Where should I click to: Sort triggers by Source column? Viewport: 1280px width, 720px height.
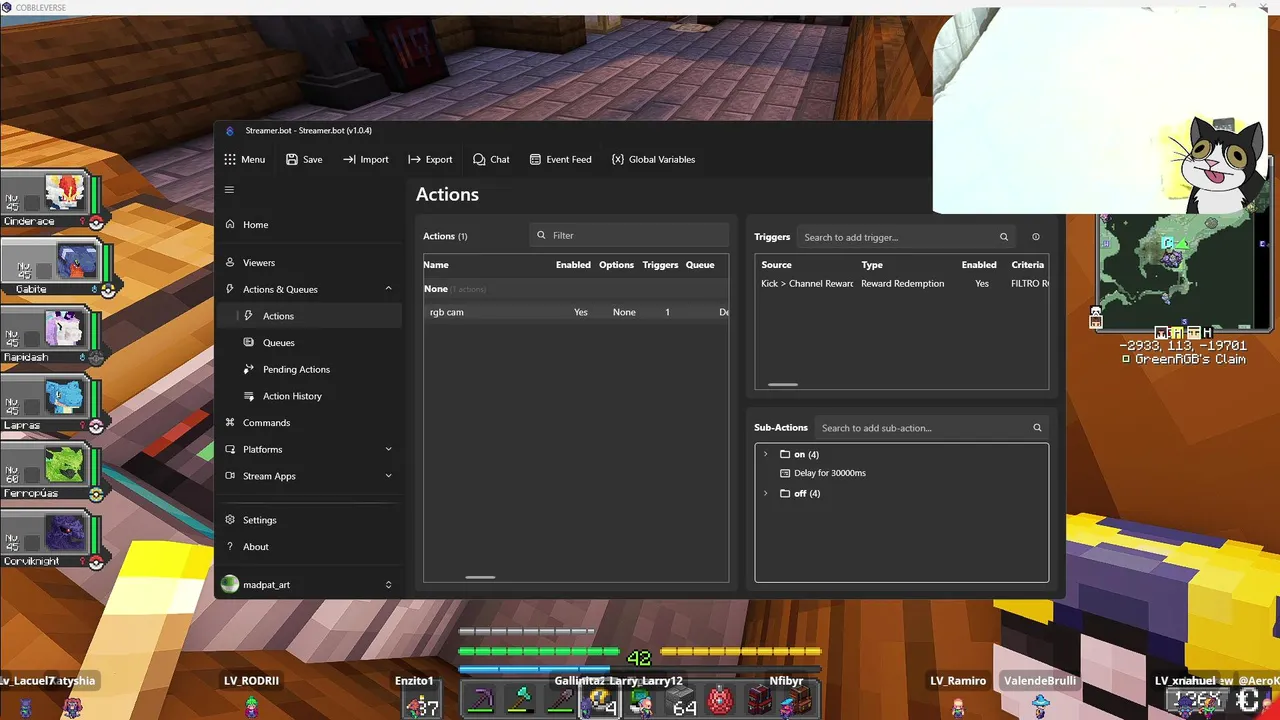click(776, 265)
